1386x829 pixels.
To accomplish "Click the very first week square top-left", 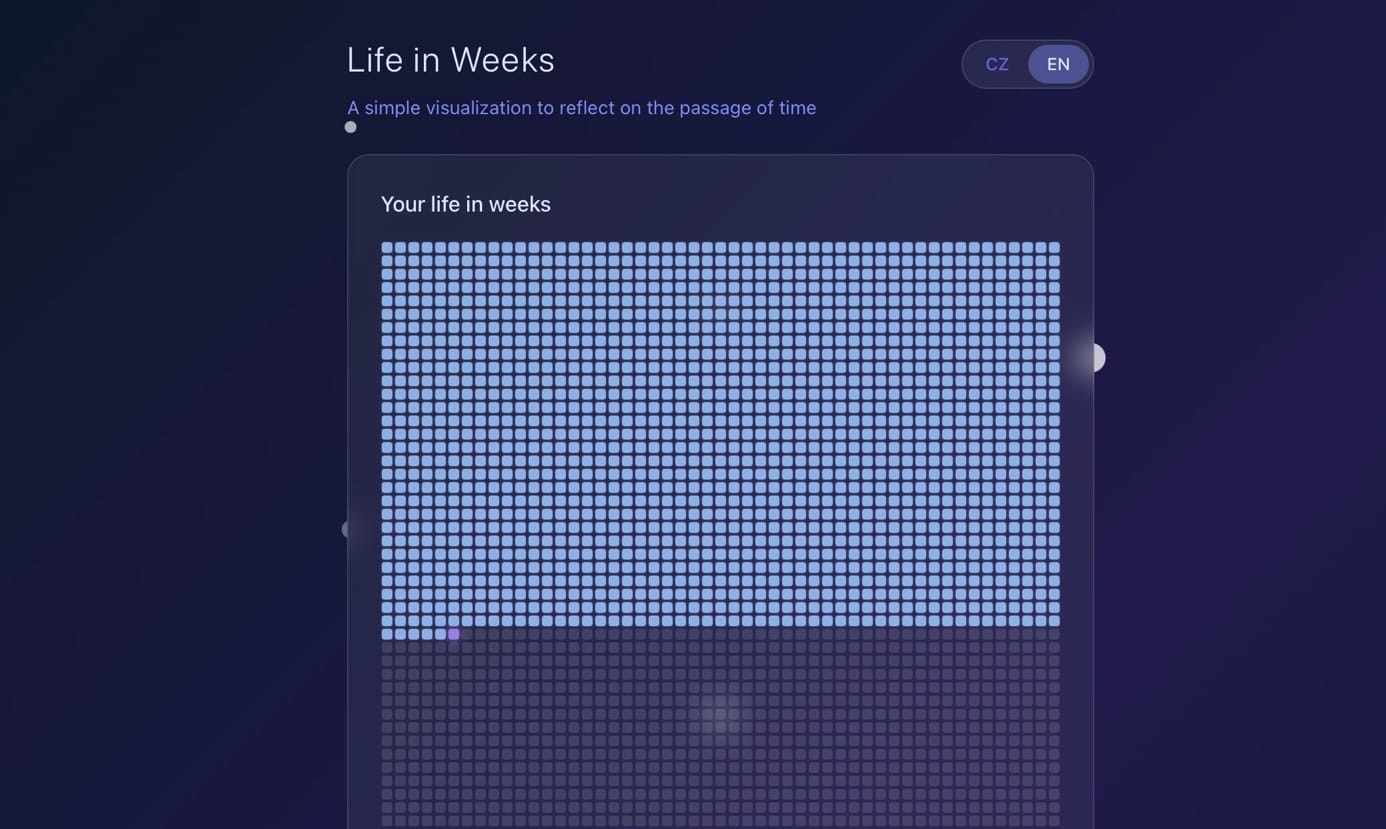I will [386, 245].
